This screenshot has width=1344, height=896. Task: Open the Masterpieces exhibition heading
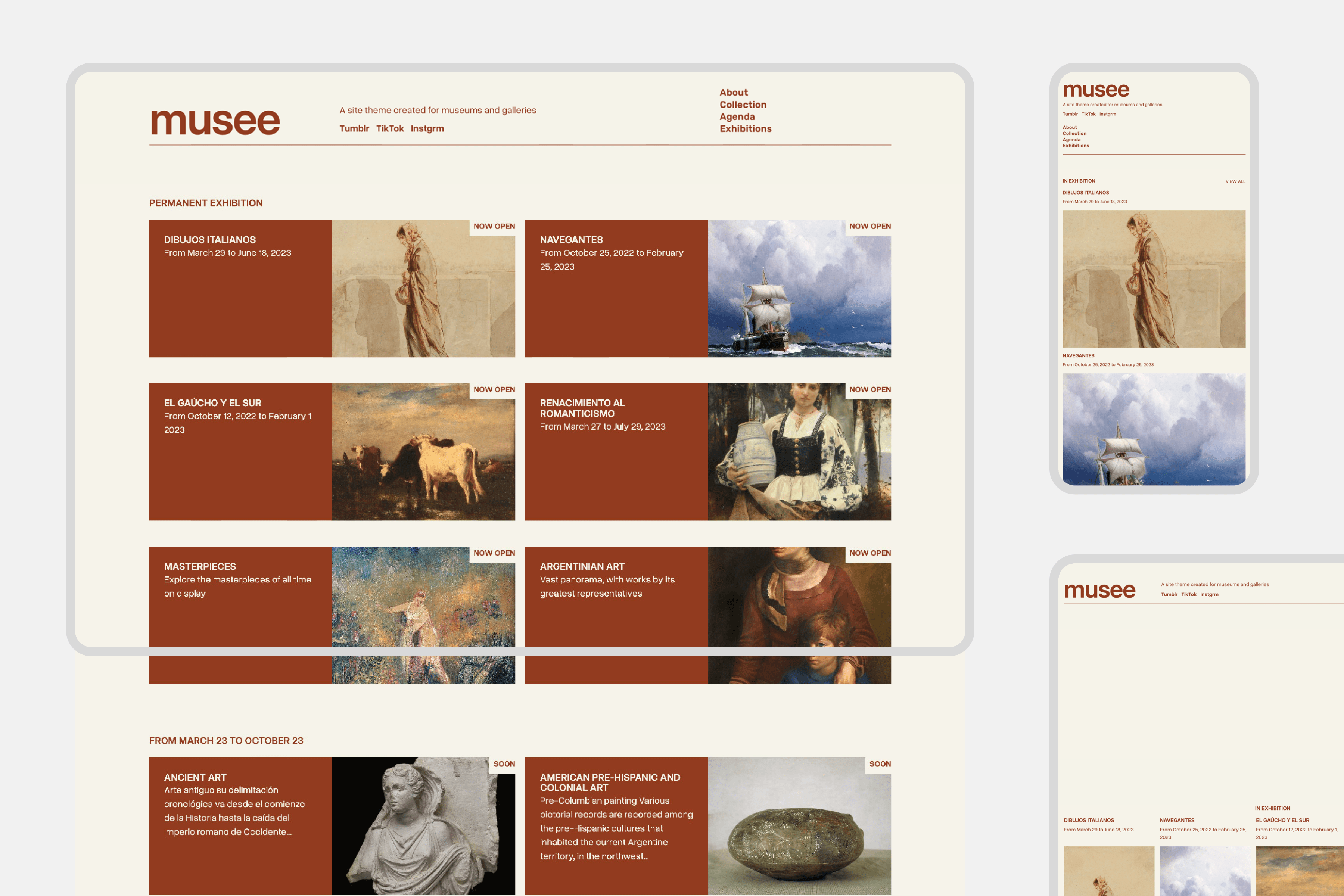199,566
